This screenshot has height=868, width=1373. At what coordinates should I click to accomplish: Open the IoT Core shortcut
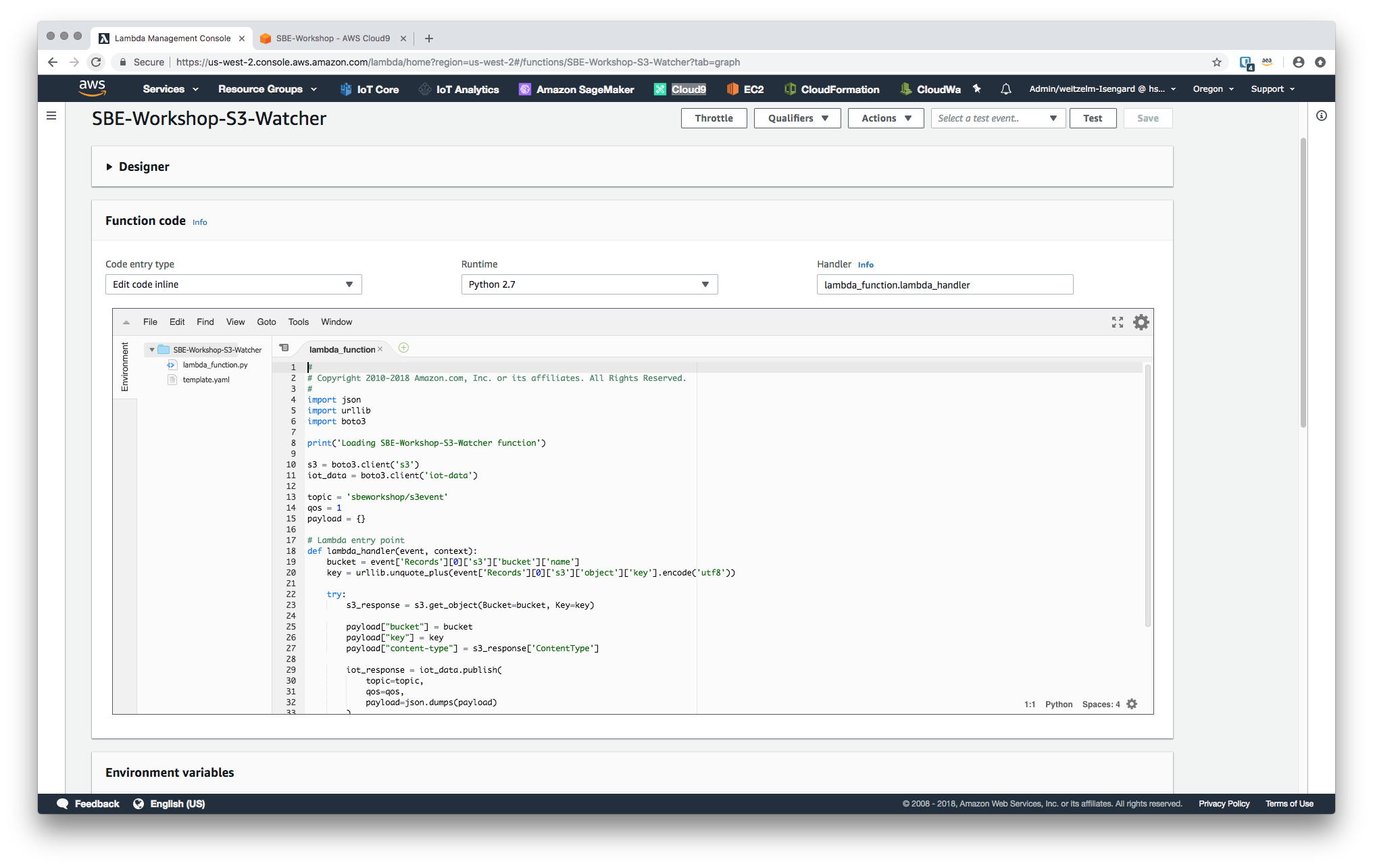369,89
